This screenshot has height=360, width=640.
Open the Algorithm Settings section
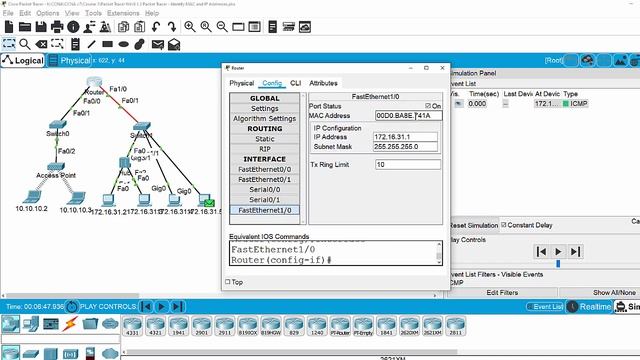coord(264,118)
